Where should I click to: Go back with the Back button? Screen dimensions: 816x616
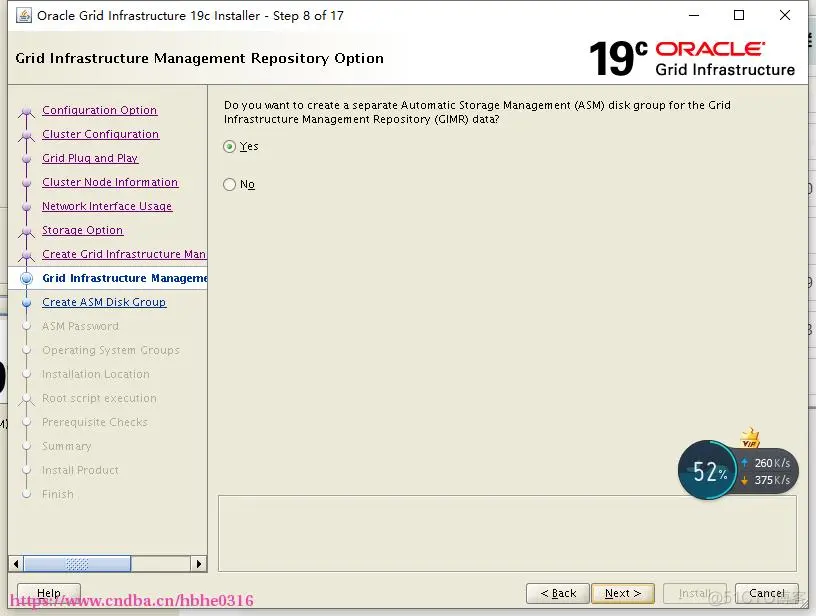coord(558,593)
